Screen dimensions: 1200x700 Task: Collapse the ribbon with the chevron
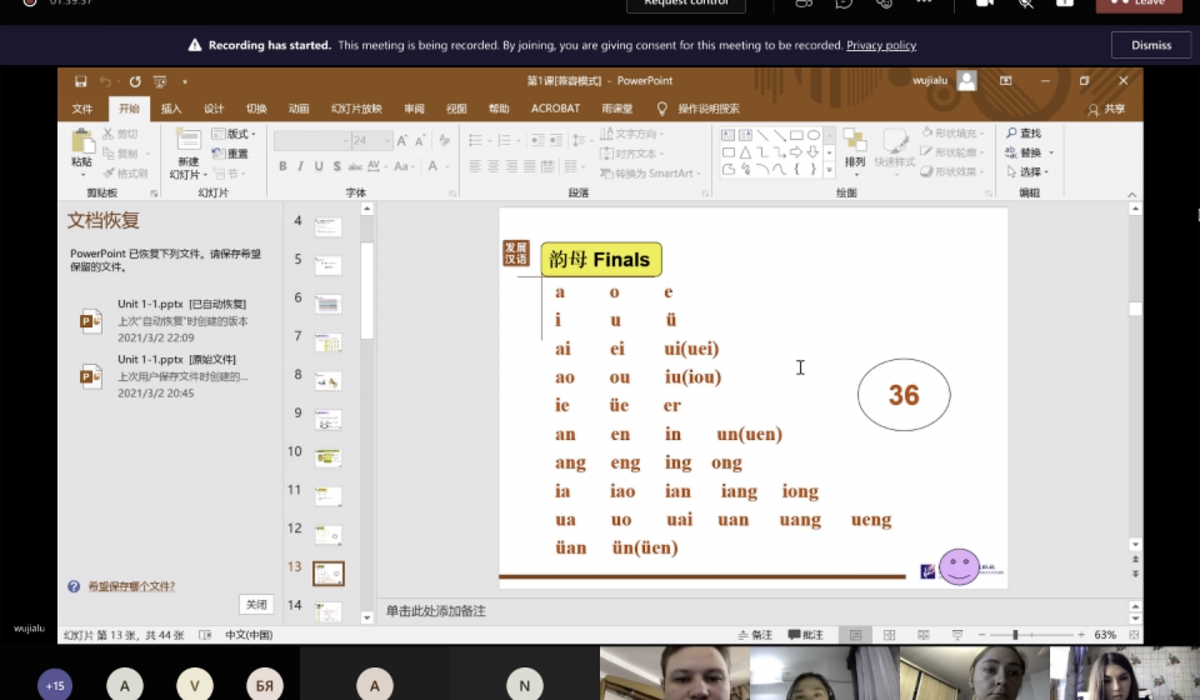coord(1131,195)
